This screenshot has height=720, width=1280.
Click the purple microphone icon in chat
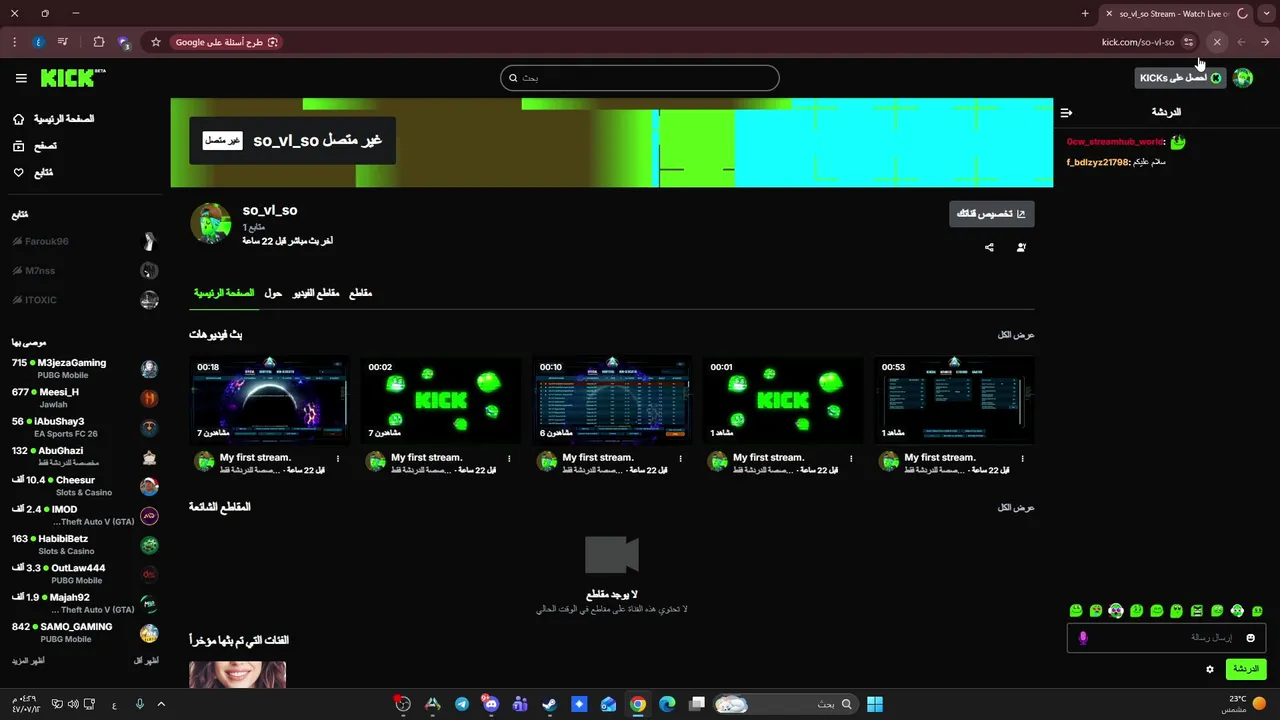pyautogui.click(x=1083, y=638)
